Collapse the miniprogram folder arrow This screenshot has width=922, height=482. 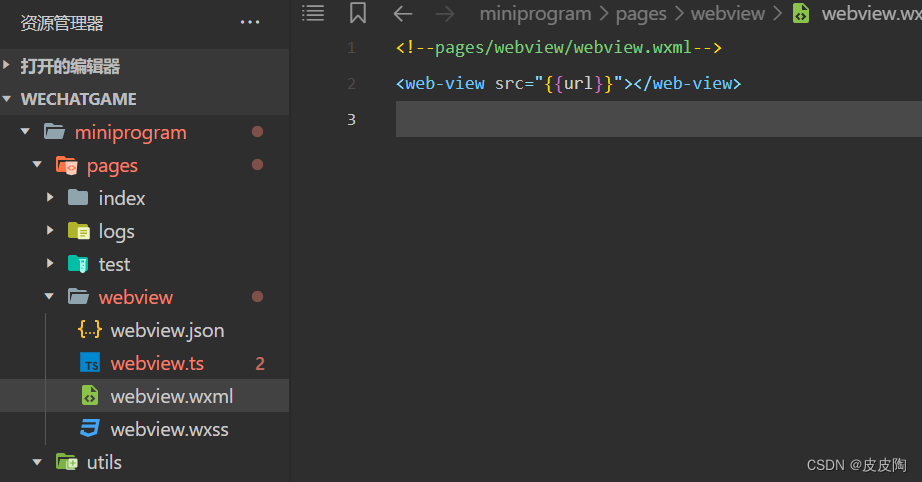coord(25,132)
